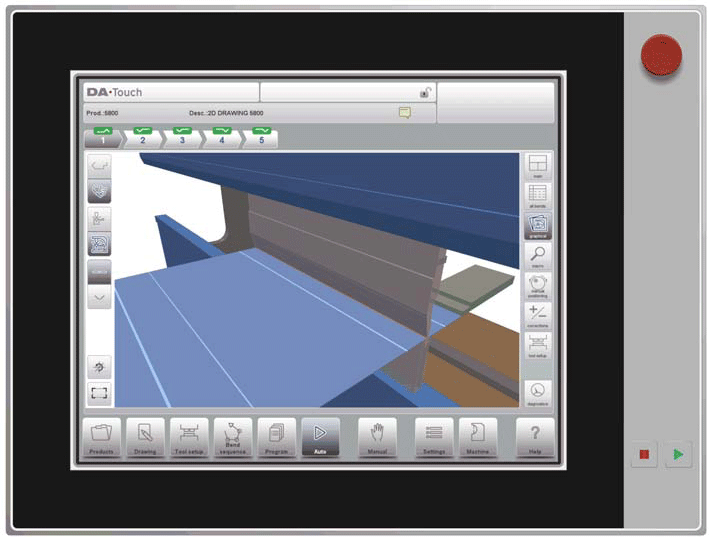Viewport: 710px width, 537px height.
Task: Go to bend step 5 tab
Action: tap(261, 137)
